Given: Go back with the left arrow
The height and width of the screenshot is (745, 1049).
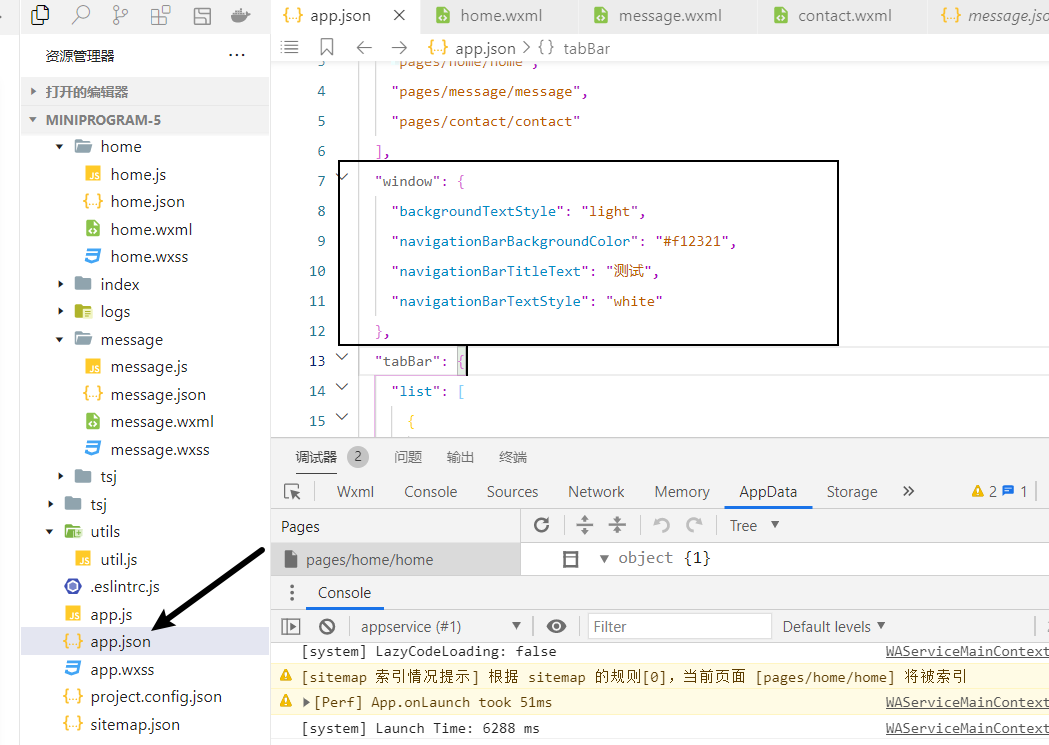Looking at the screenshot, I should 363,47.
